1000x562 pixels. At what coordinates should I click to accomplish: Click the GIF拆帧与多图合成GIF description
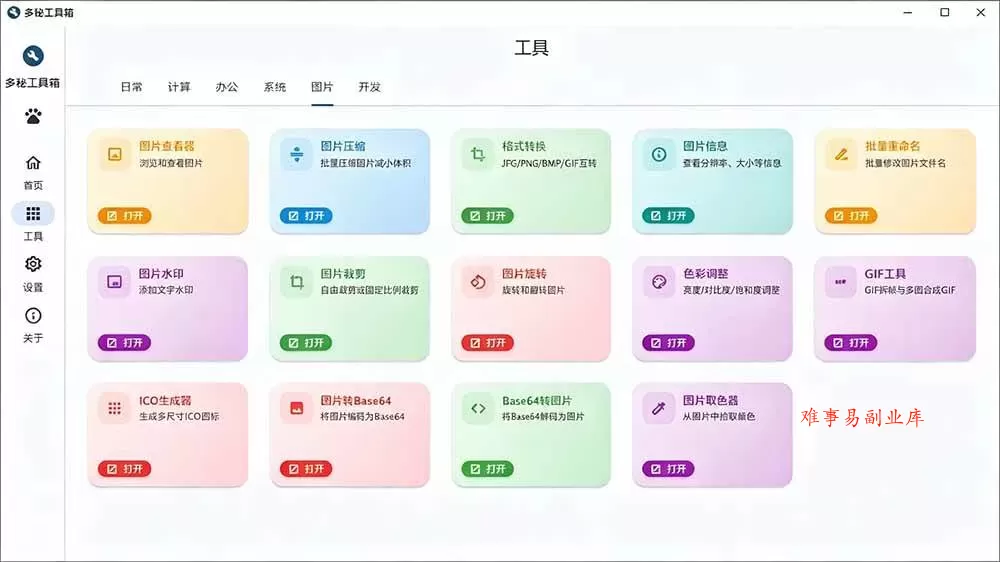pos(910,290)
